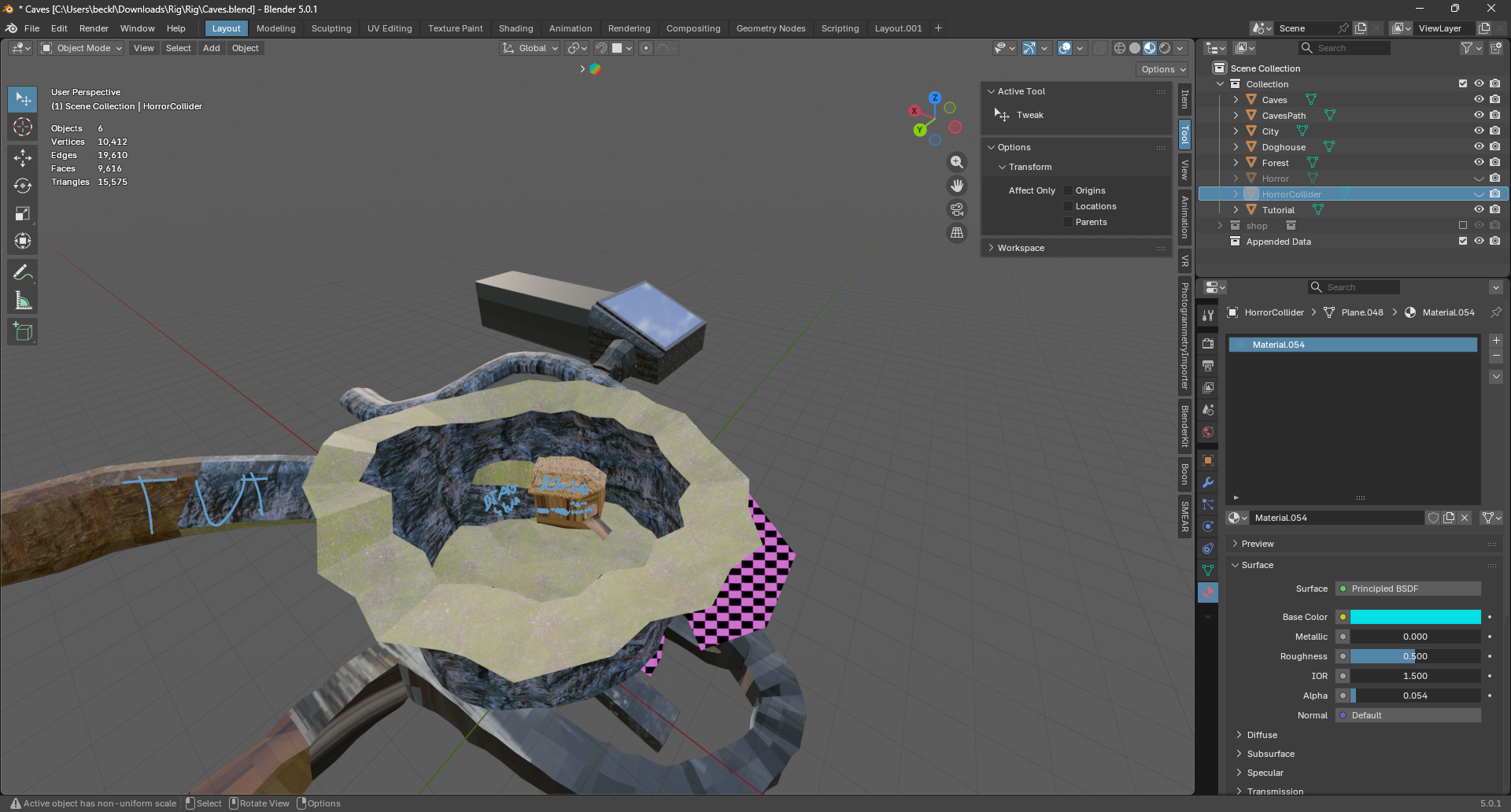Hide the Caves object in viewport
This screenshot has width=1511, height=812.
point(1479,100)
